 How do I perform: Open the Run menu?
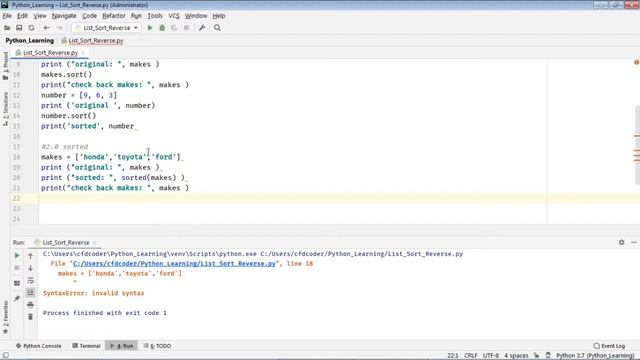click(136, 16)
